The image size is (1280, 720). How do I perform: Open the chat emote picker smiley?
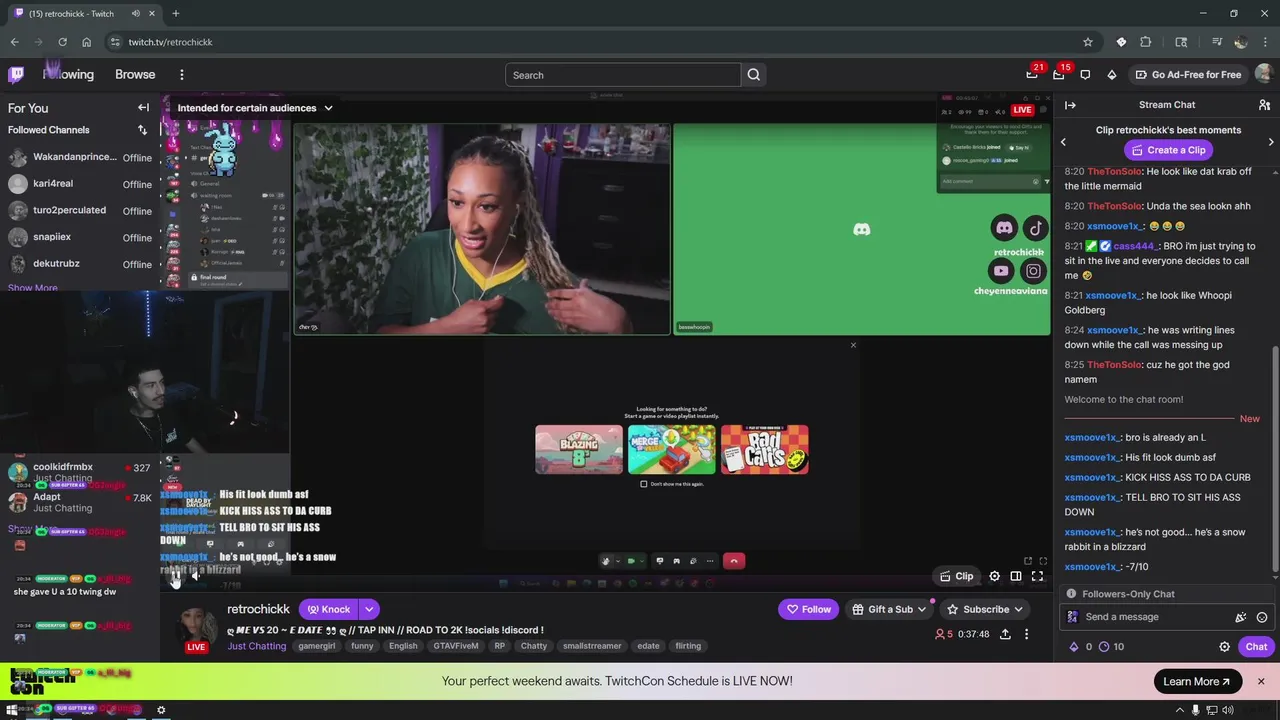pyautogui.click(x=1262, y=617)
